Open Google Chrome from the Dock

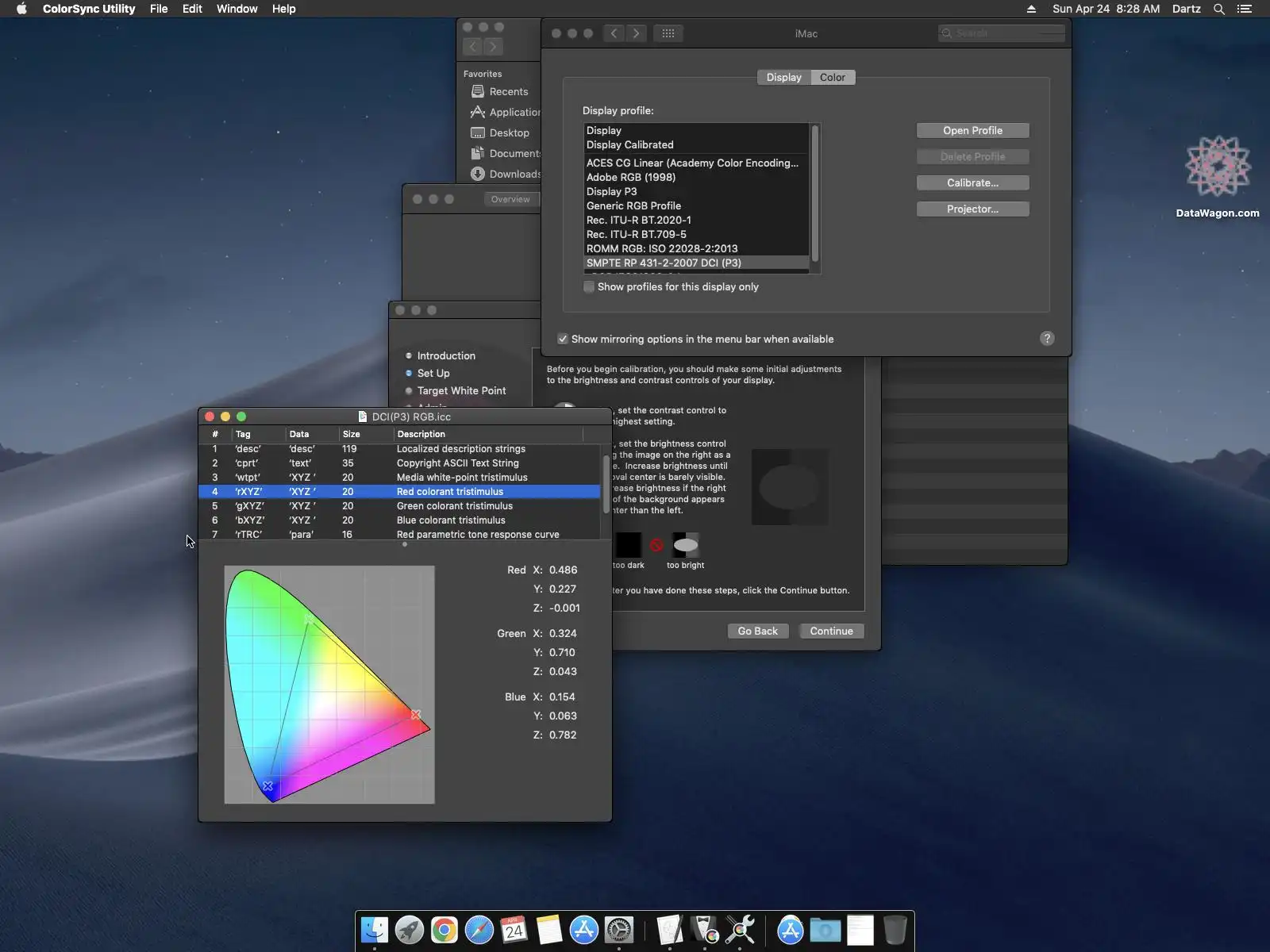click(x=444, y=930)
